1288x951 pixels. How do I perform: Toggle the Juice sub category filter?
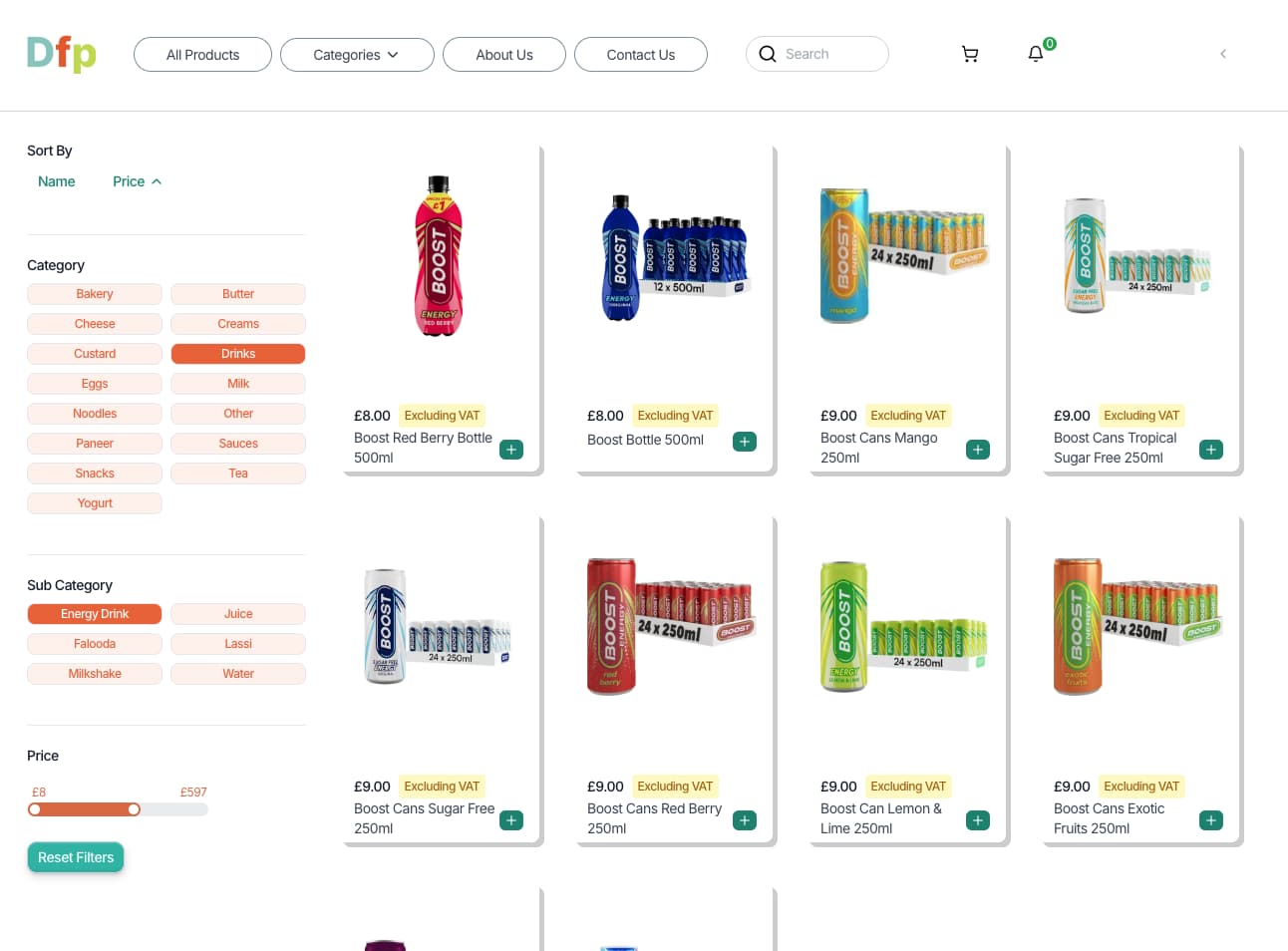point(238,614)
